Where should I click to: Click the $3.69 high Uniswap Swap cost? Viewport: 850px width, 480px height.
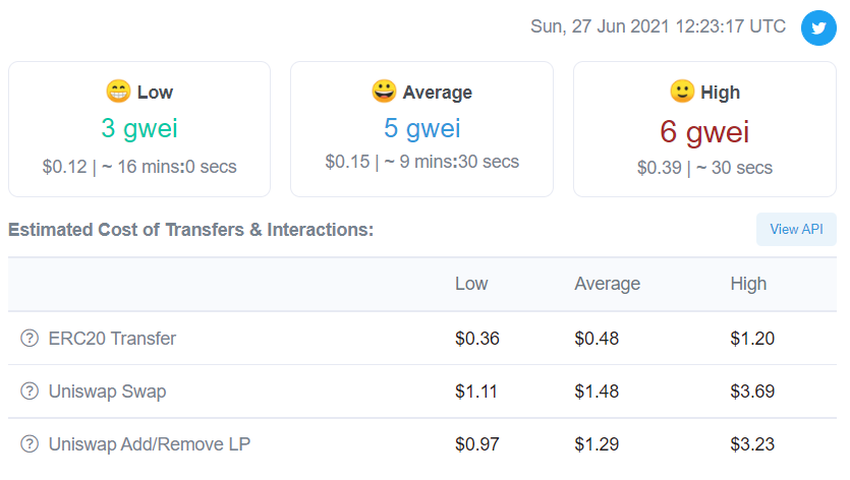click(x=752, y=391)
